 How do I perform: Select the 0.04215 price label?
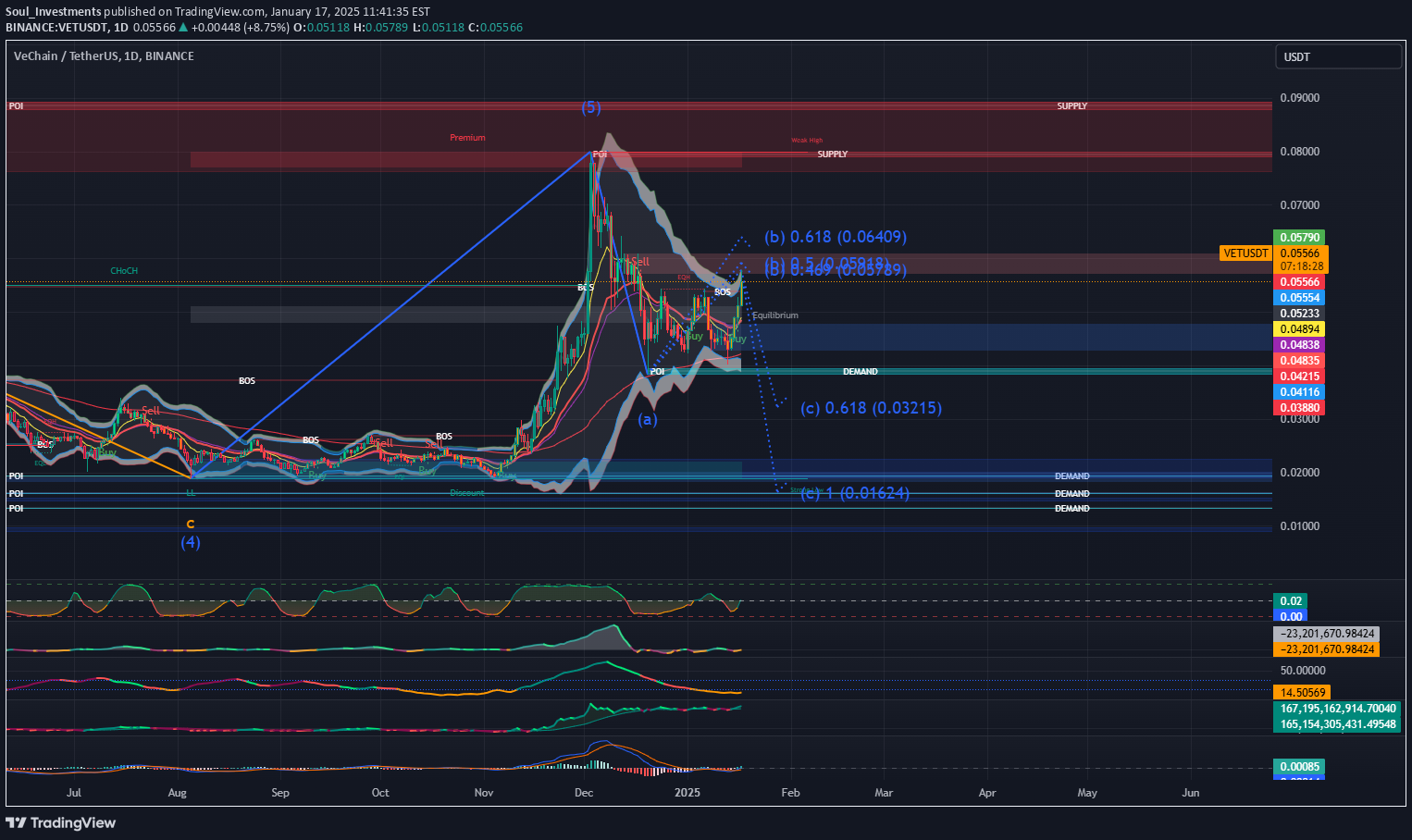pyautogui.click(x=1300, y=377)
